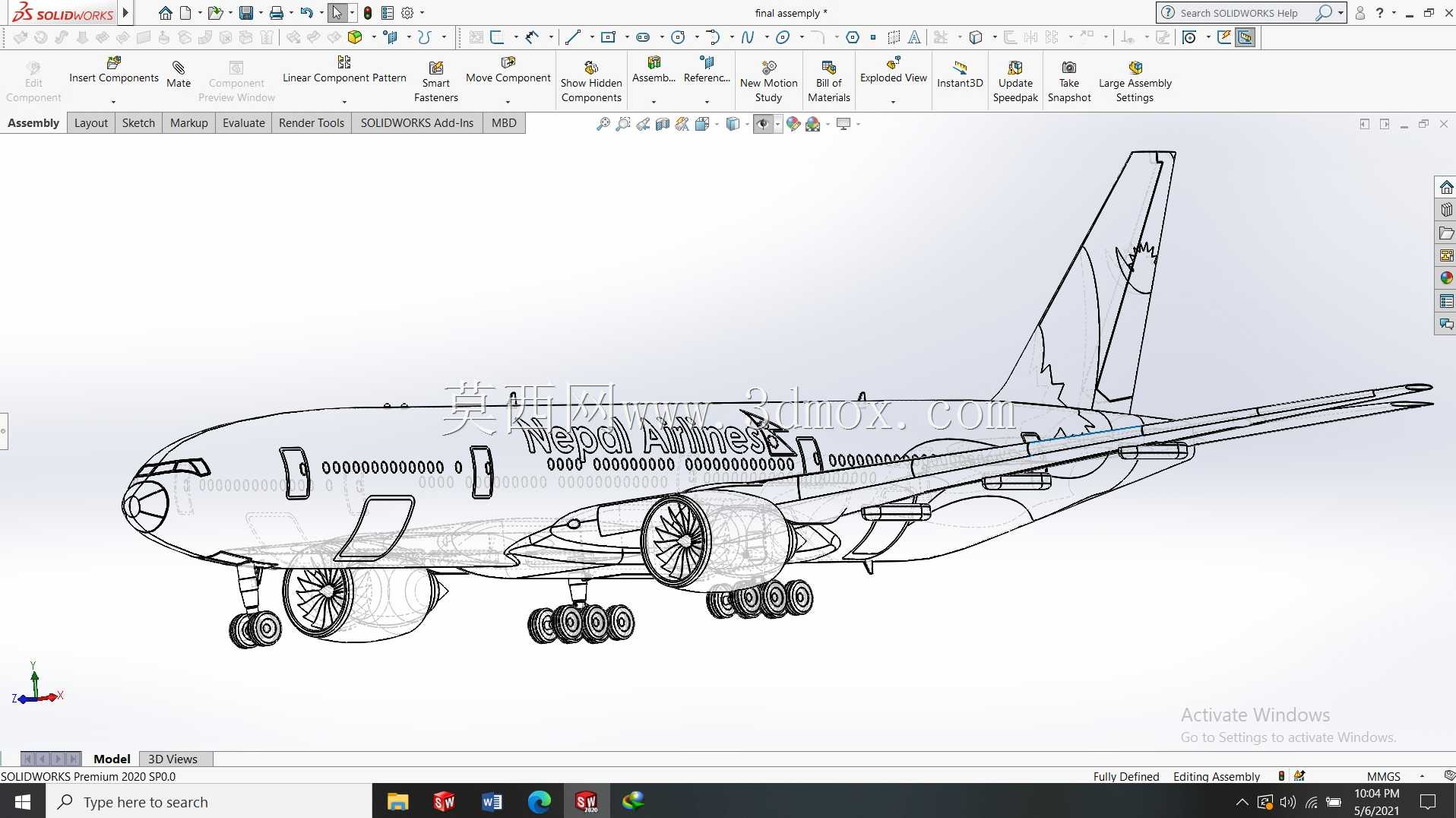Open Design Library in task pane

pos(1446,210)
